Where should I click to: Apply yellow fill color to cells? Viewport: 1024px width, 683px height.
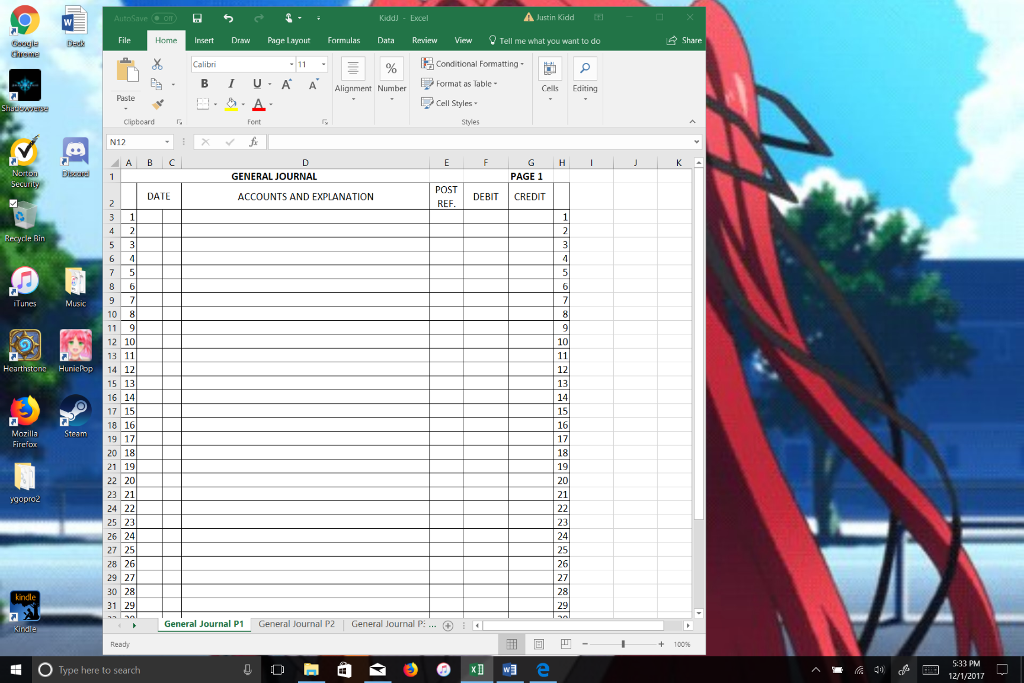point(231,103)
